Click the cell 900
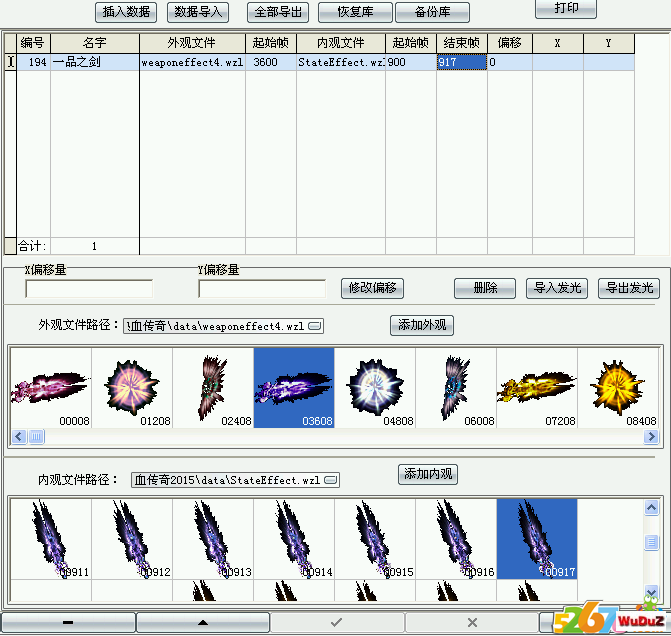 410,62
